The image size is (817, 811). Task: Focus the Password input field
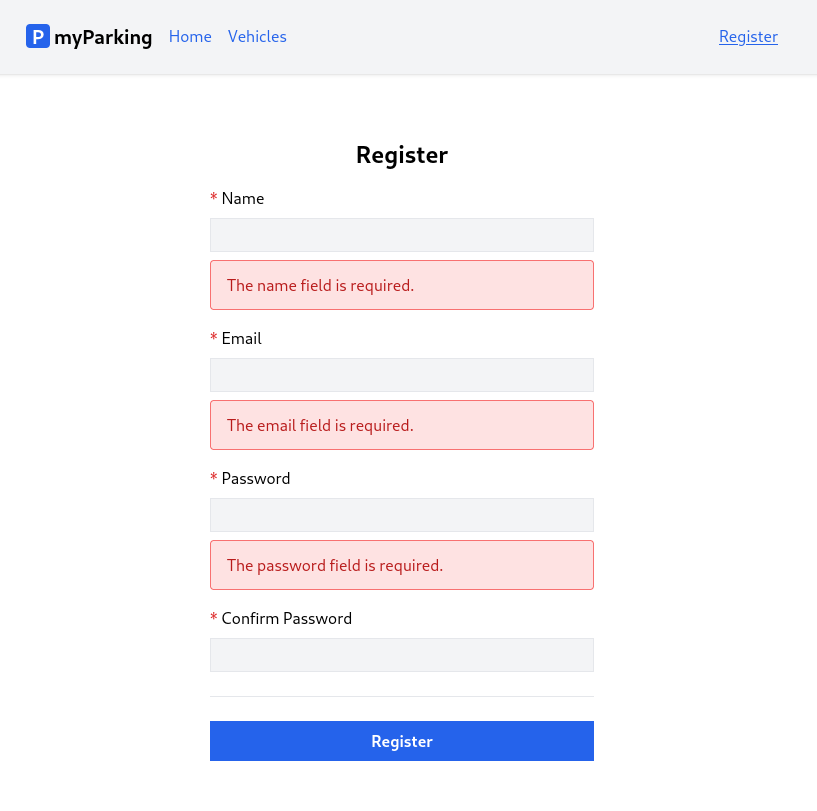tap(402, 515)
